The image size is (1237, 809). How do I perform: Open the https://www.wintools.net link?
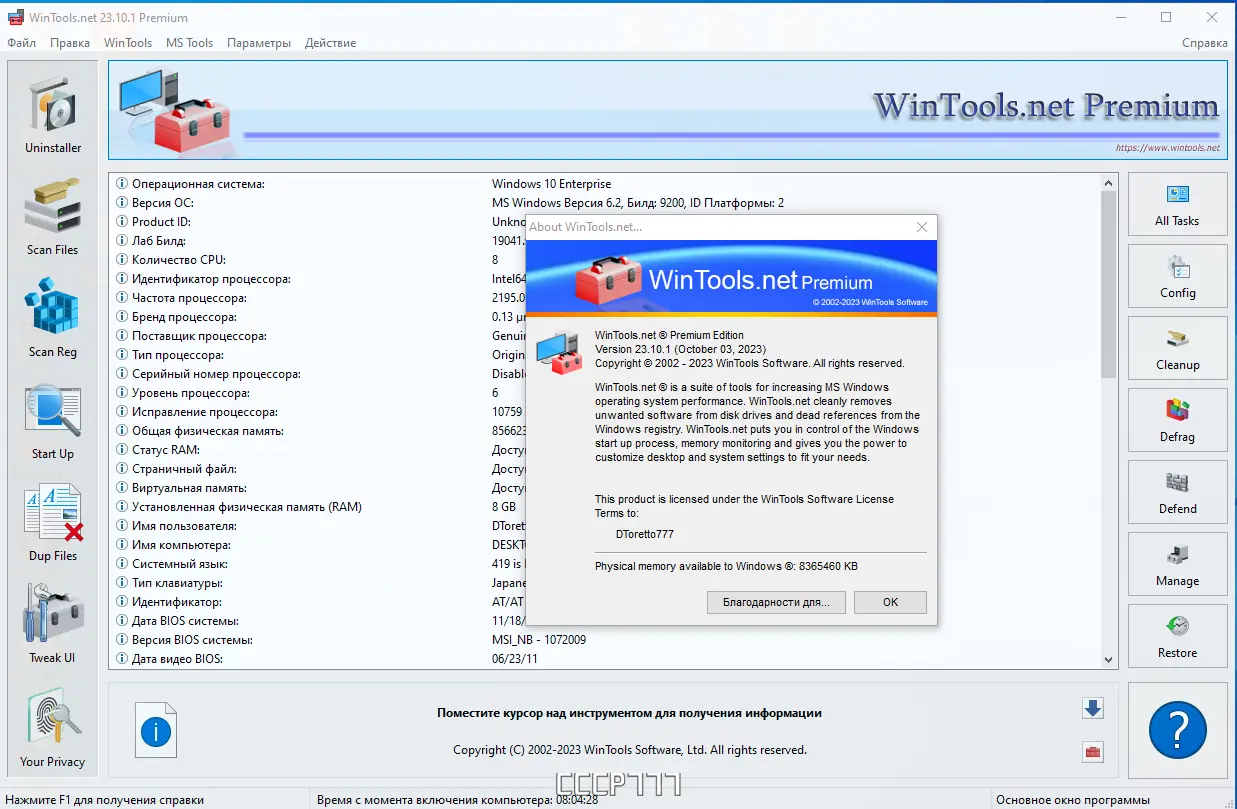[1167, 148]
